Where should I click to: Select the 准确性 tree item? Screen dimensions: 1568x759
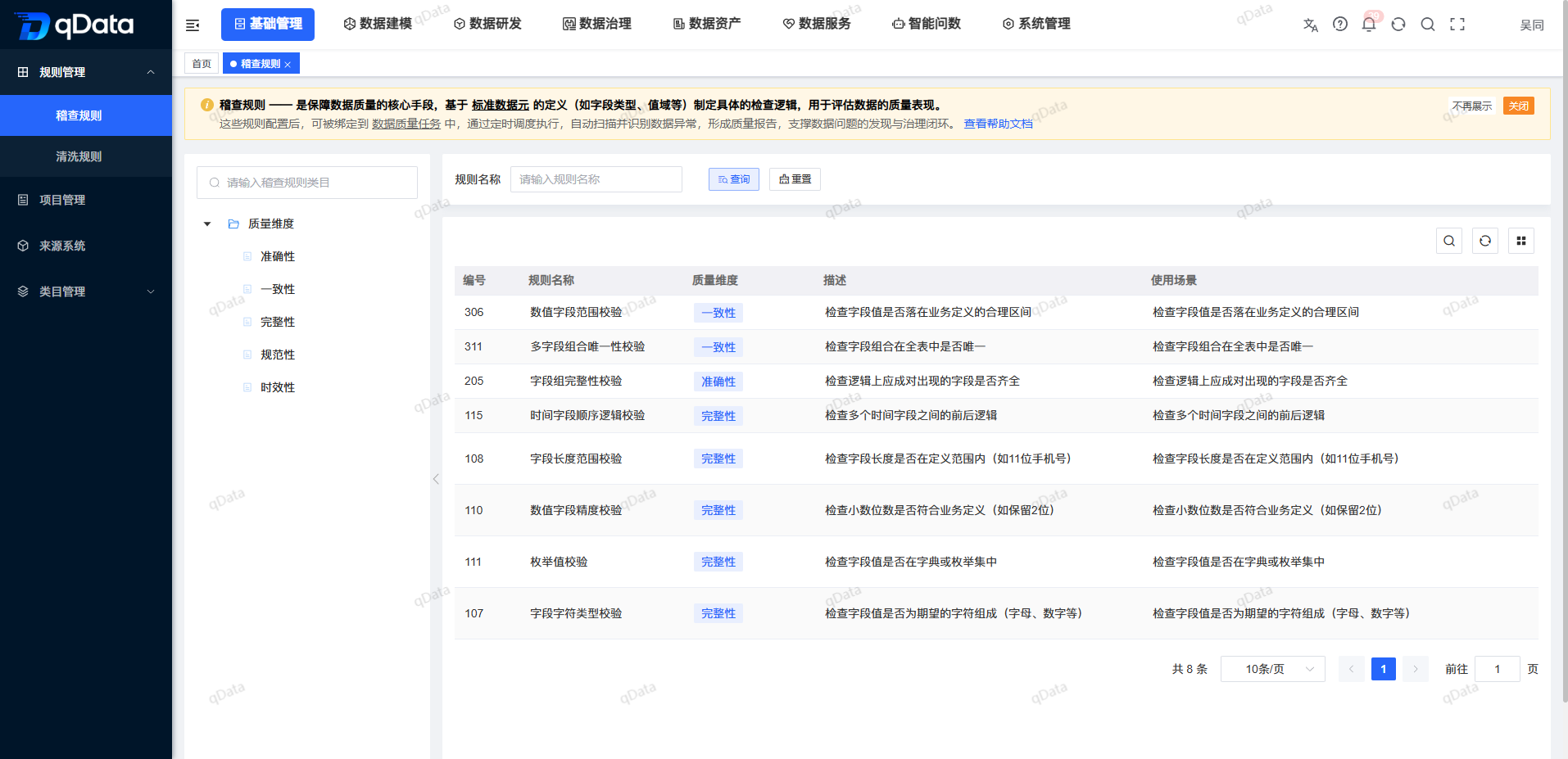[278, 256]
